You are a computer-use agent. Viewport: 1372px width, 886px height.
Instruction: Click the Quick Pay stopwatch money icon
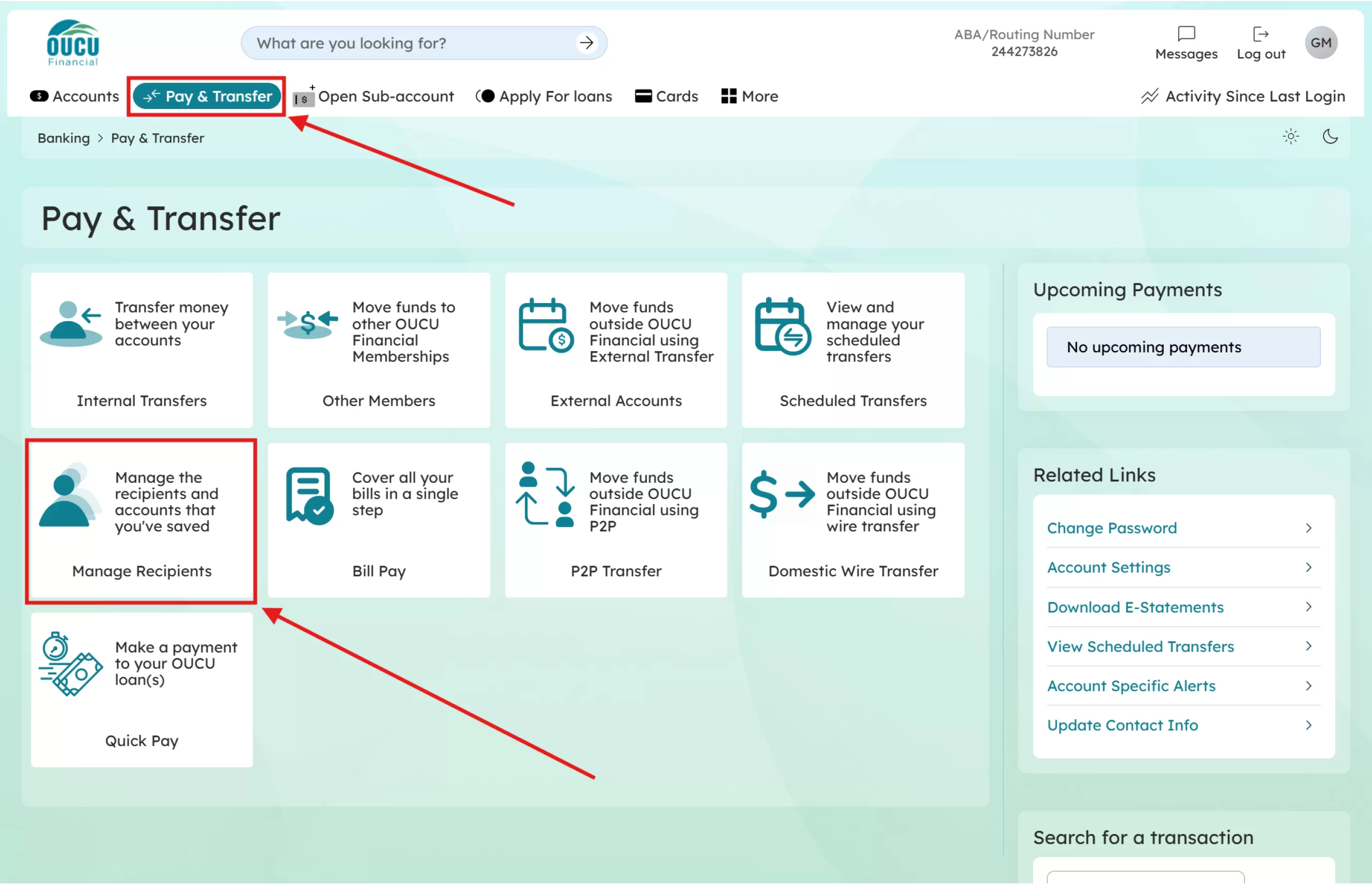click(x=70, y=664)
